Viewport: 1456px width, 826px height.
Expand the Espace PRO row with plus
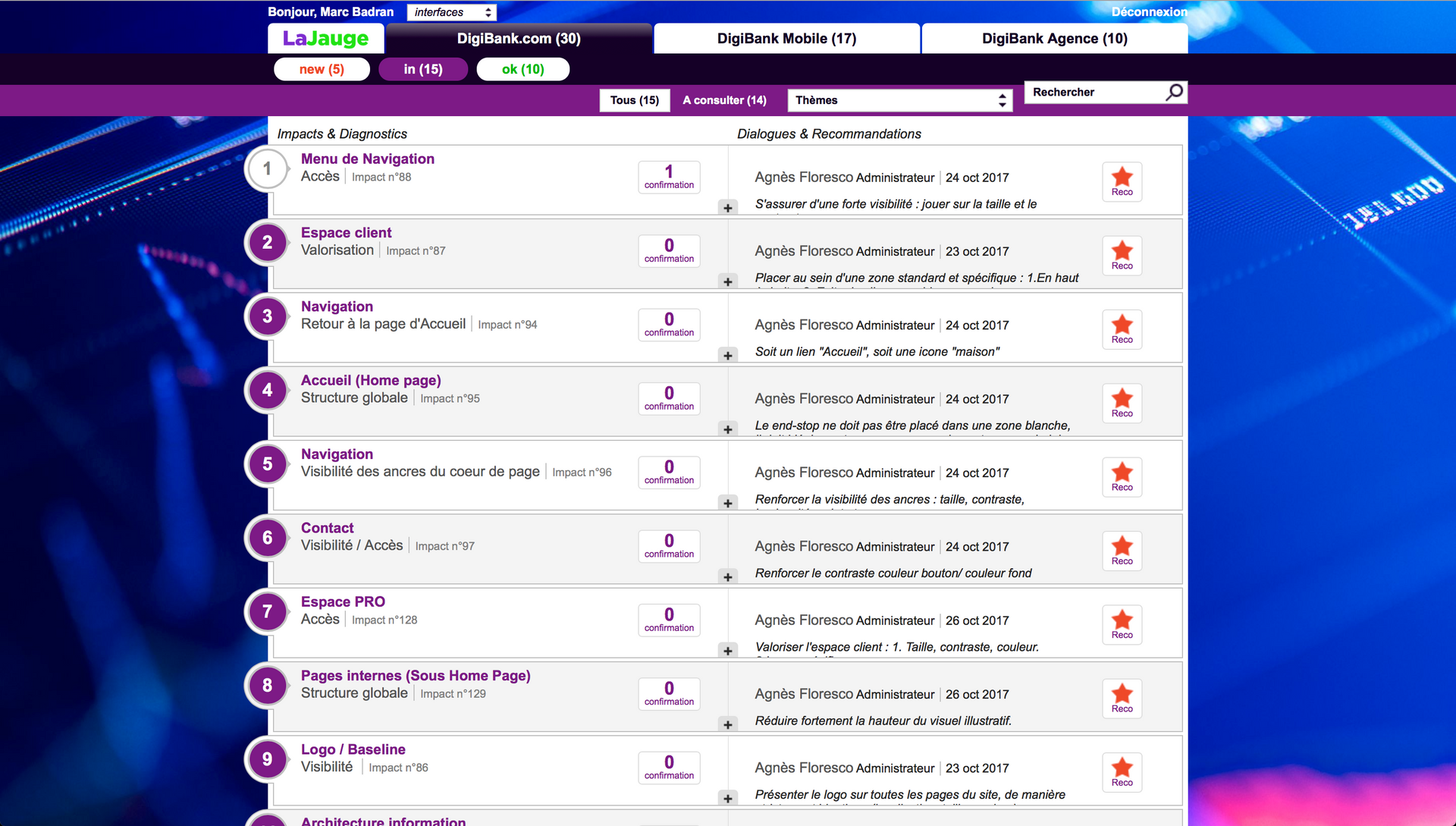tap(727, 651)
